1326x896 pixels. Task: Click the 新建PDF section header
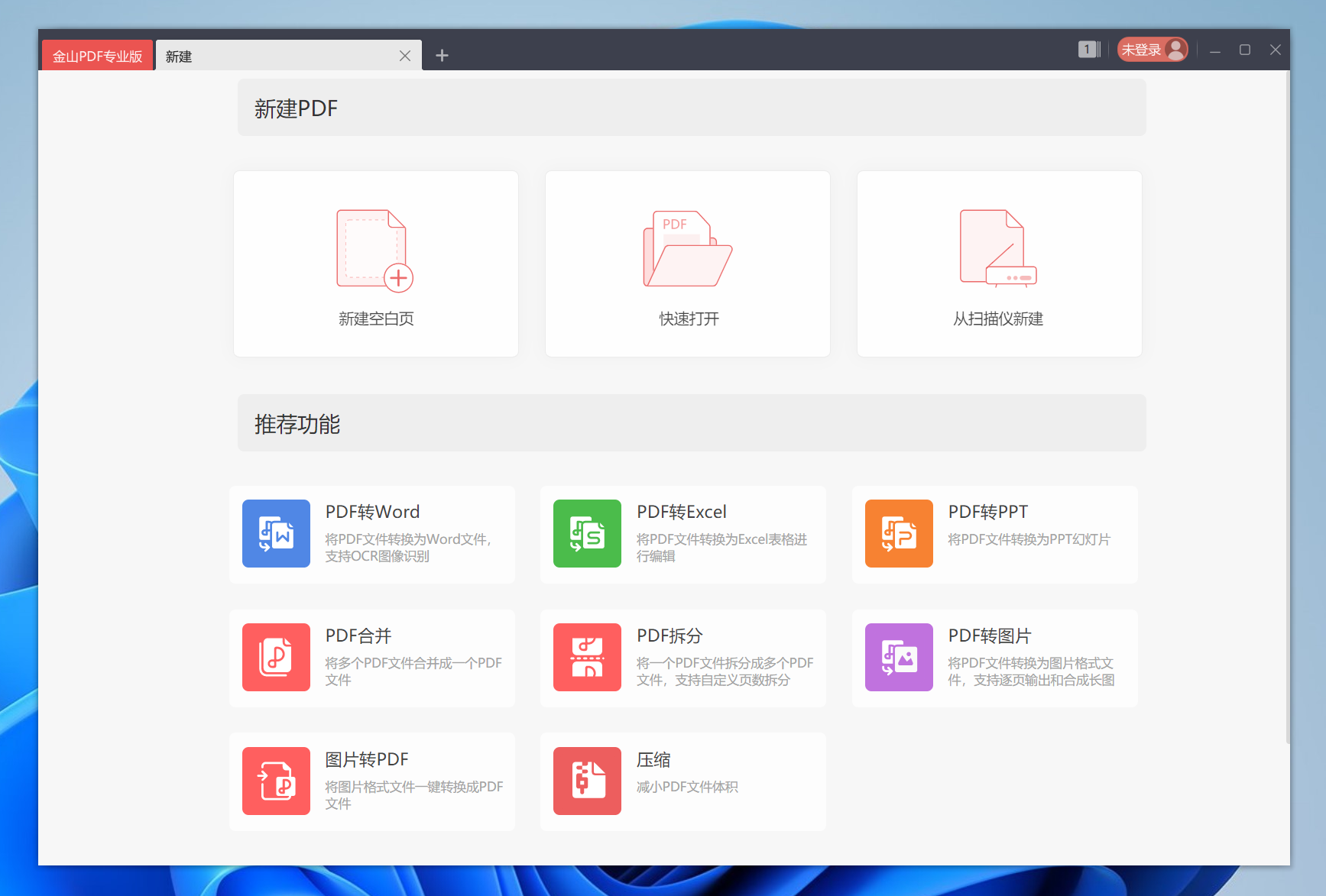(692, 108)
